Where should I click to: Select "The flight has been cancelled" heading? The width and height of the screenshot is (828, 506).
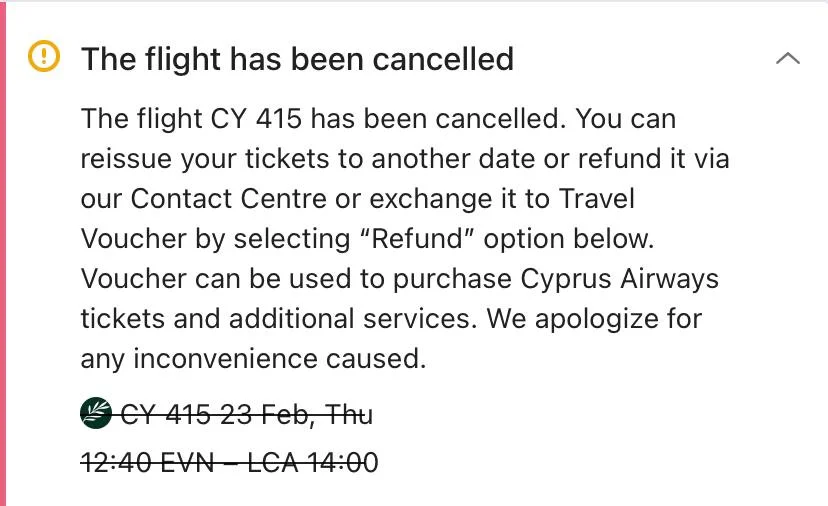click(x=297, y=59)
